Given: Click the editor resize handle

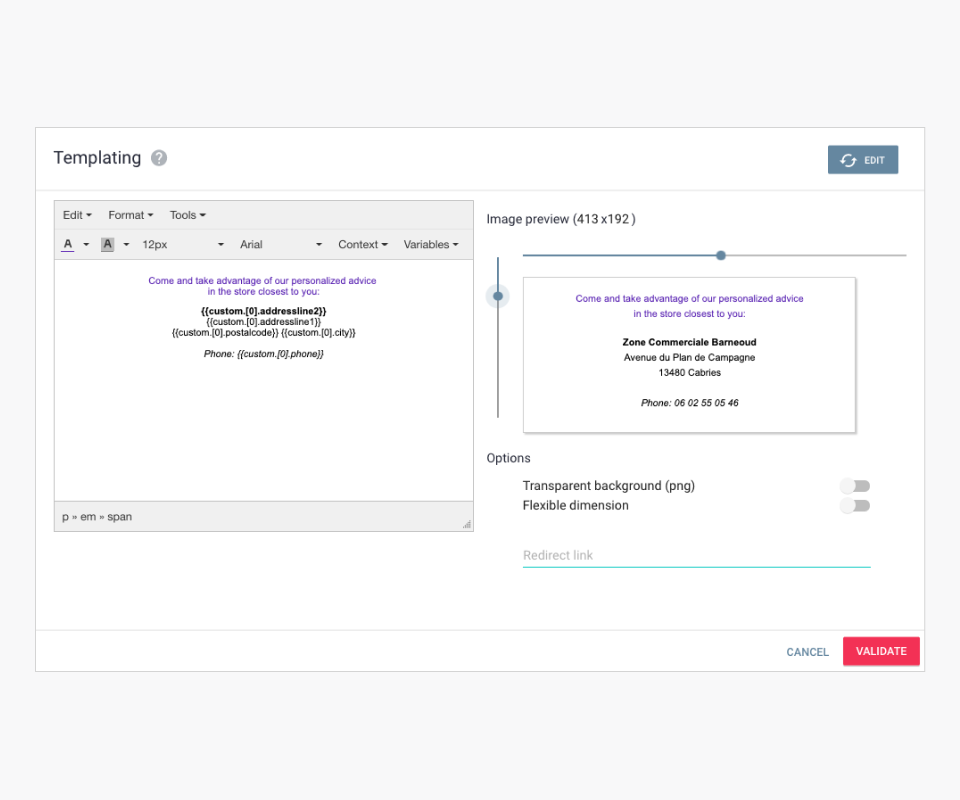Looking at the screenshot, I should tap(466, 524).
